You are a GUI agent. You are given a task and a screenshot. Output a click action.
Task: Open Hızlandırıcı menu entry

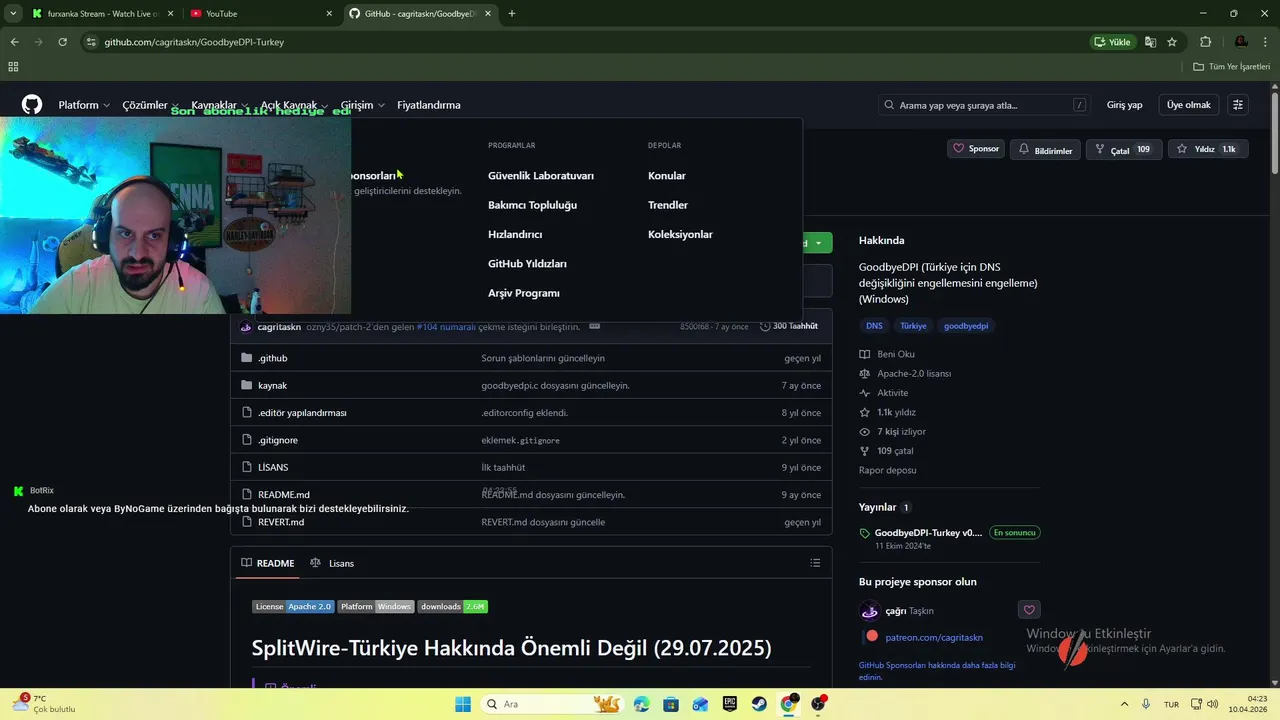click(x=515, y=234)
